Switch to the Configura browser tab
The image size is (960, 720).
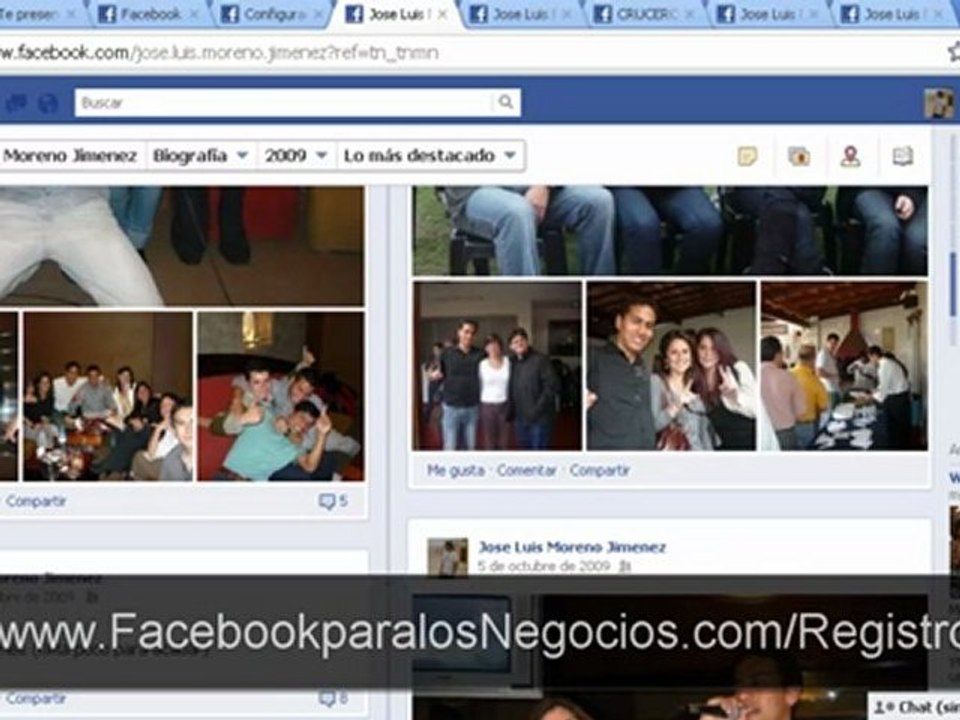click(x=272, y=13)
